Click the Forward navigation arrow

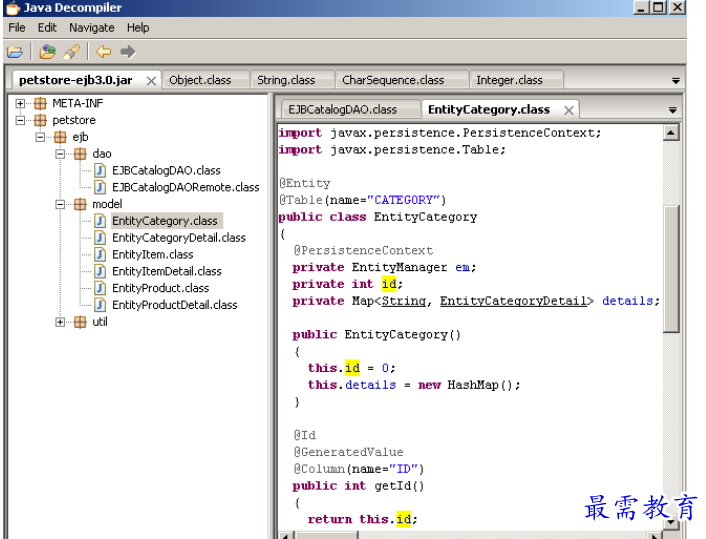click(128, 52)
